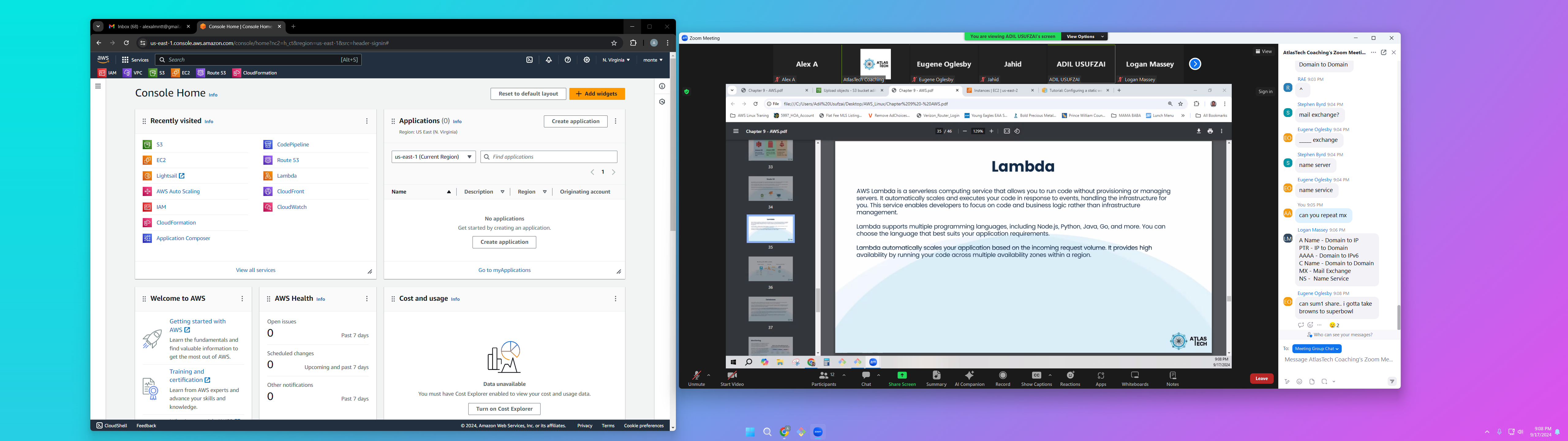Click the Lambda service icon in Recently visited
The image size is (1568, 441).
[268, 175]
